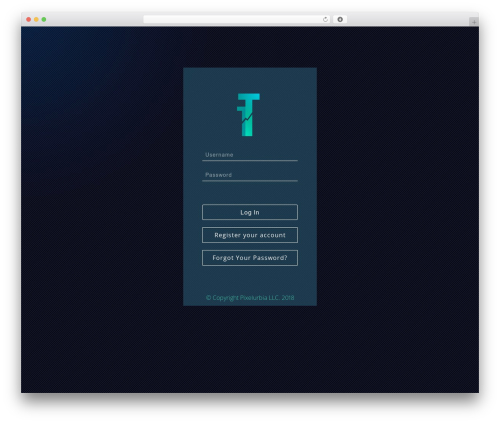
Task: Click the Username input field
Action: [x=250, y=155]
